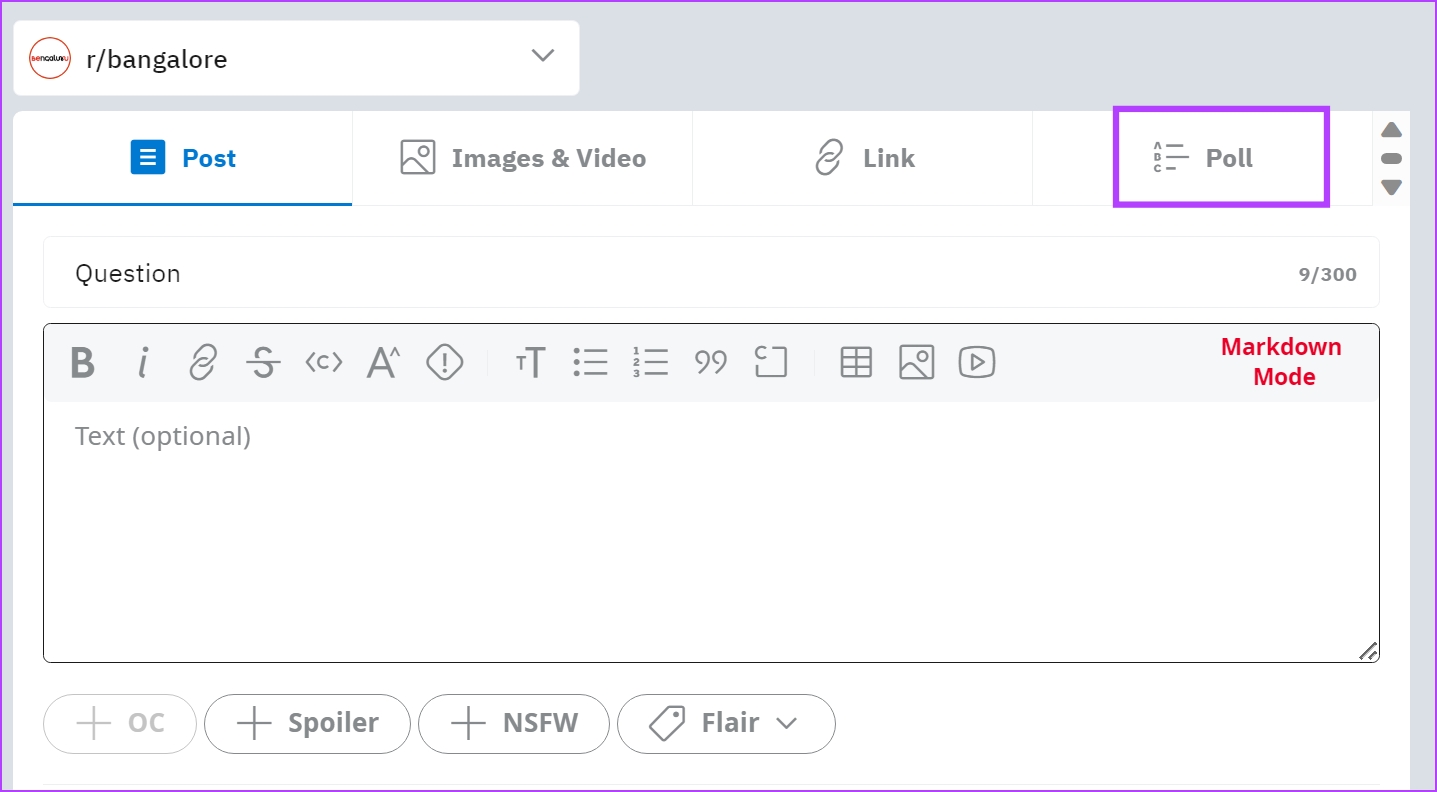Image resolution: width=1437 pixels, height=792 pixels.
Task: Insert a quote block
Action: 711,362
